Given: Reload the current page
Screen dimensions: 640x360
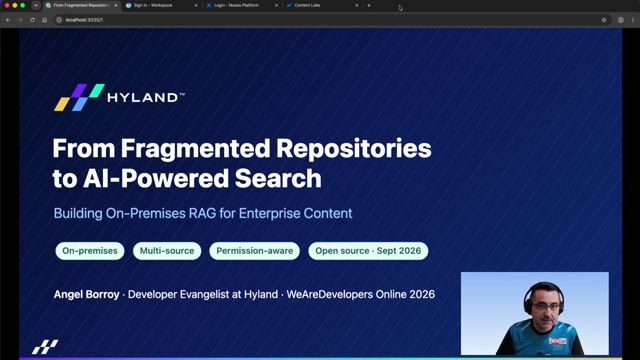Looking at the screenshot, I should click(x=32, y=20).
